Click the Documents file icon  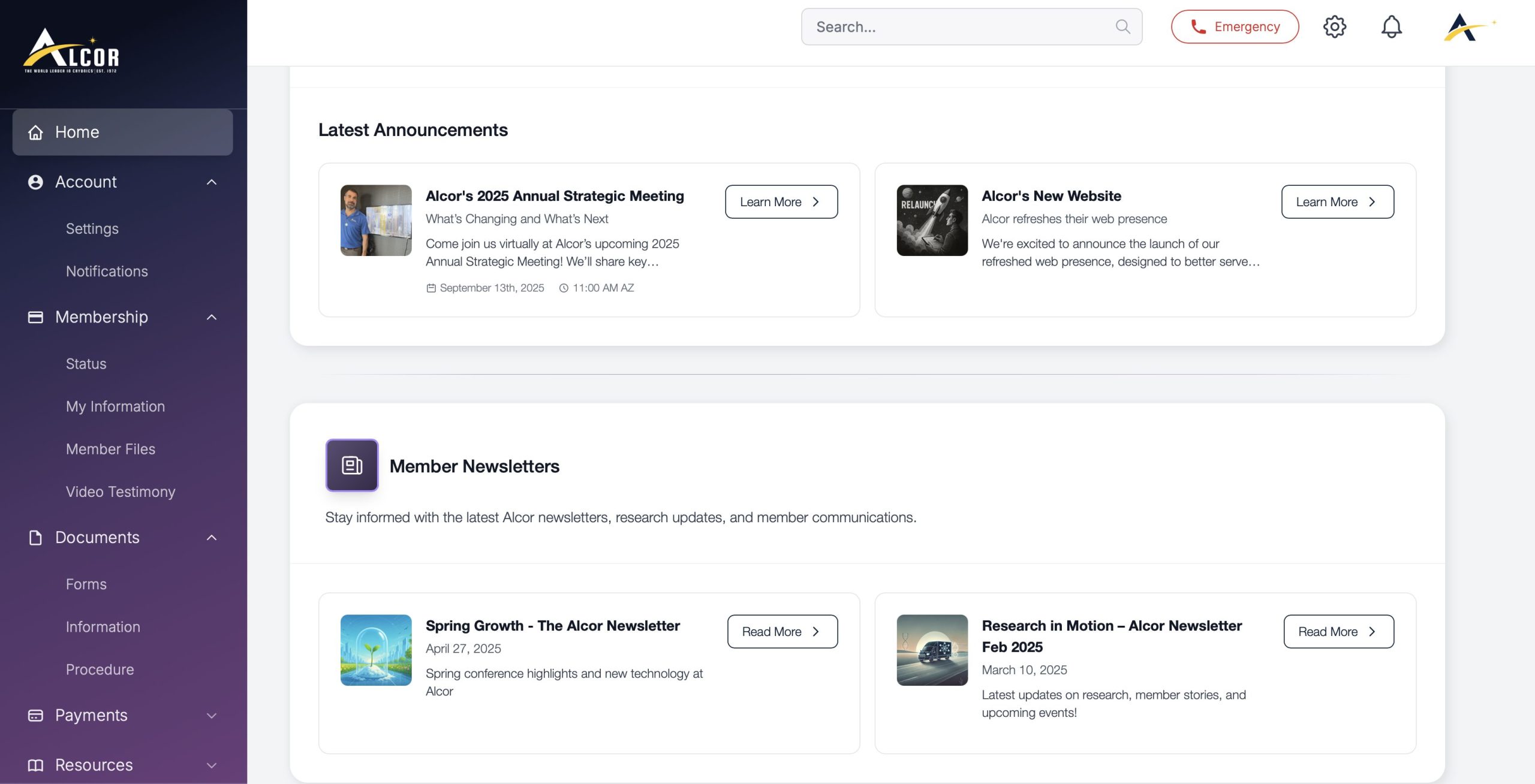(35, 538)
